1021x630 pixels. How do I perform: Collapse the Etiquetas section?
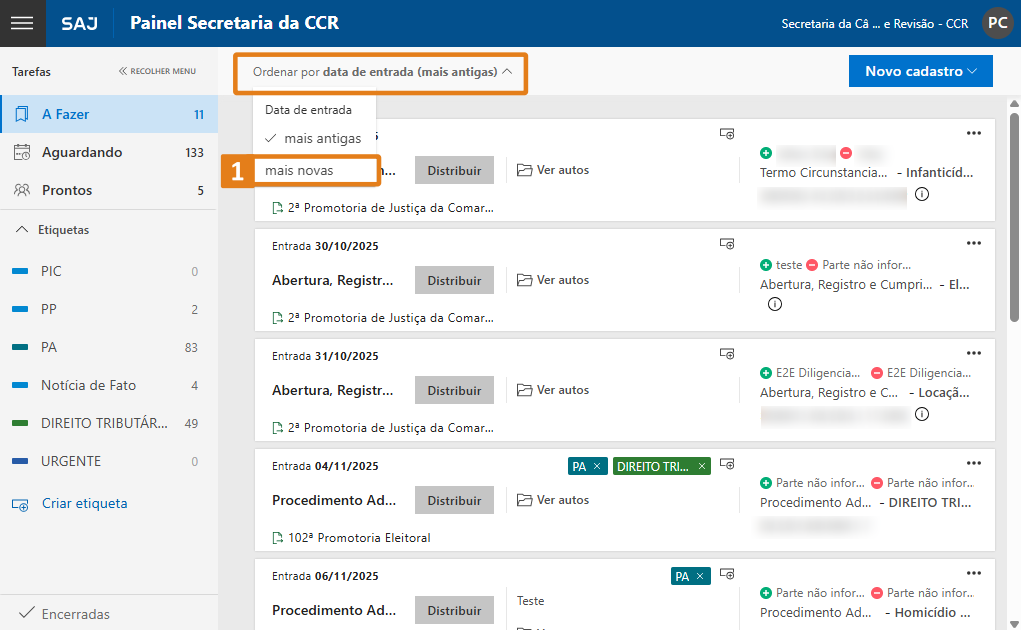coord(22,230)
